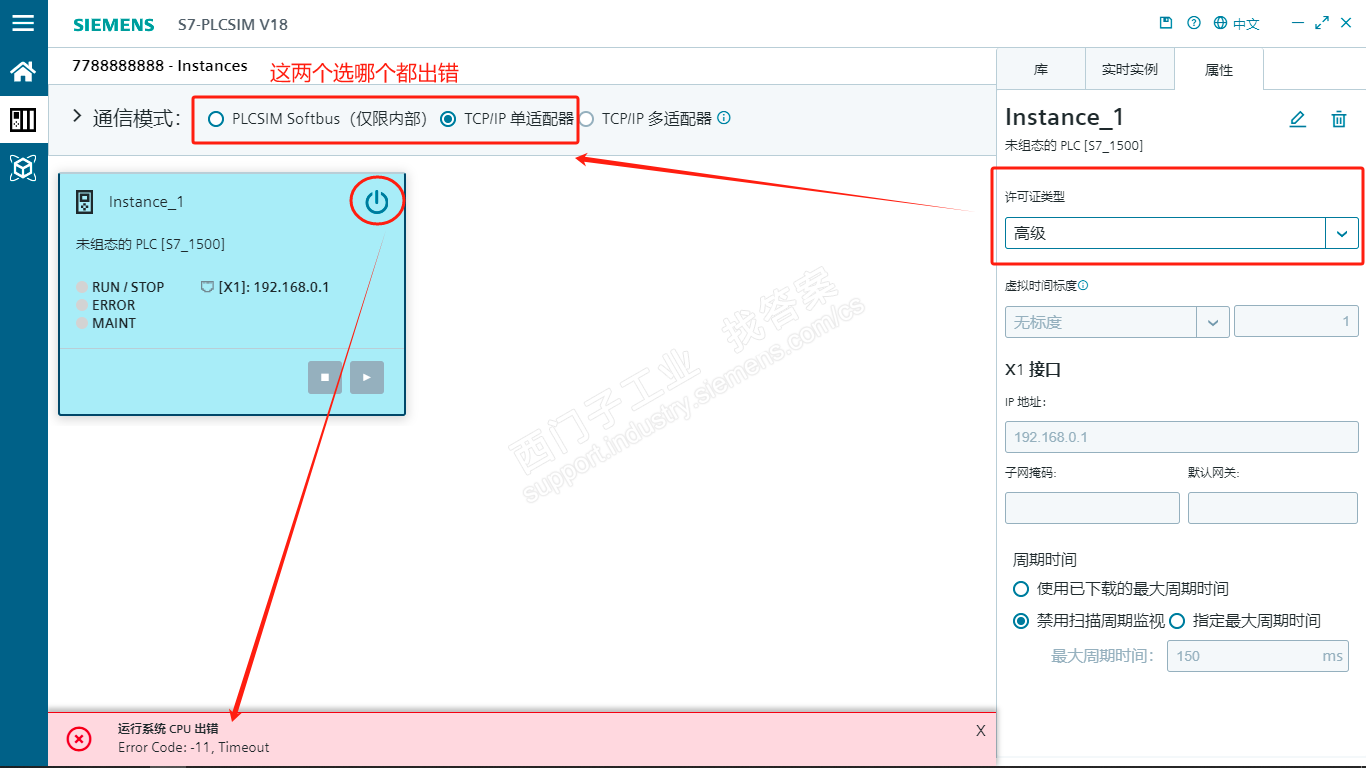
Task: Expand the 通信模式 section chevron
Action: coord(77,117)
